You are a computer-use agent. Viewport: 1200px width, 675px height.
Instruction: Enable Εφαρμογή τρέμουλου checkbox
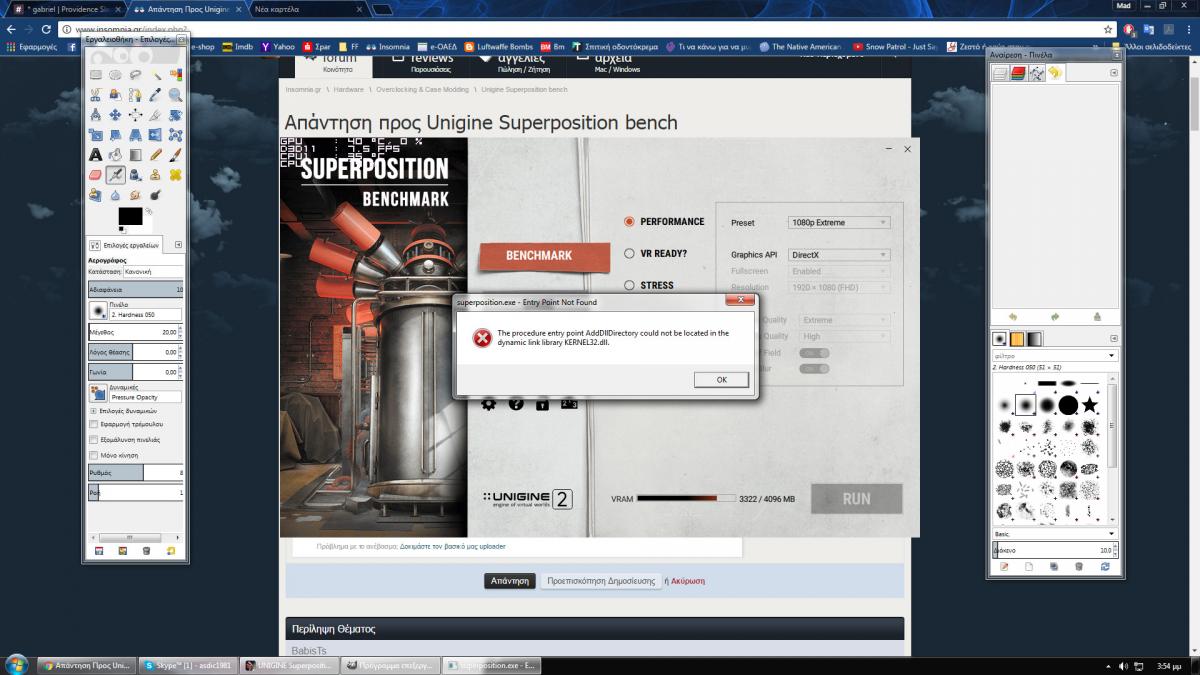(x=94, y=424)
